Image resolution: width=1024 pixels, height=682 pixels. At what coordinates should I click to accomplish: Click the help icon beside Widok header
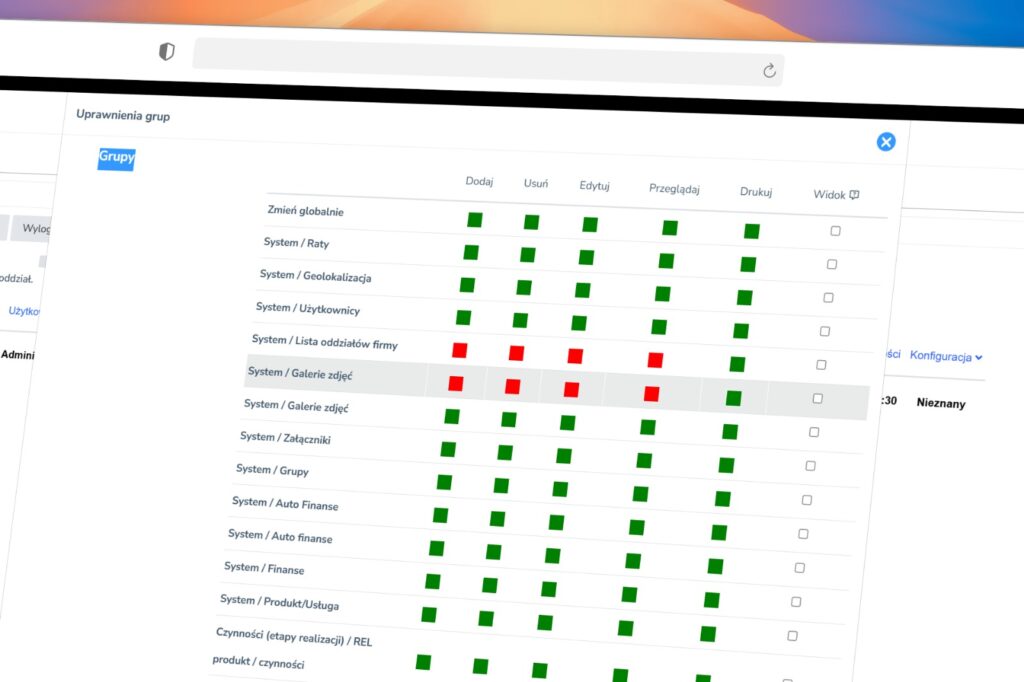[x=854, y=195]
